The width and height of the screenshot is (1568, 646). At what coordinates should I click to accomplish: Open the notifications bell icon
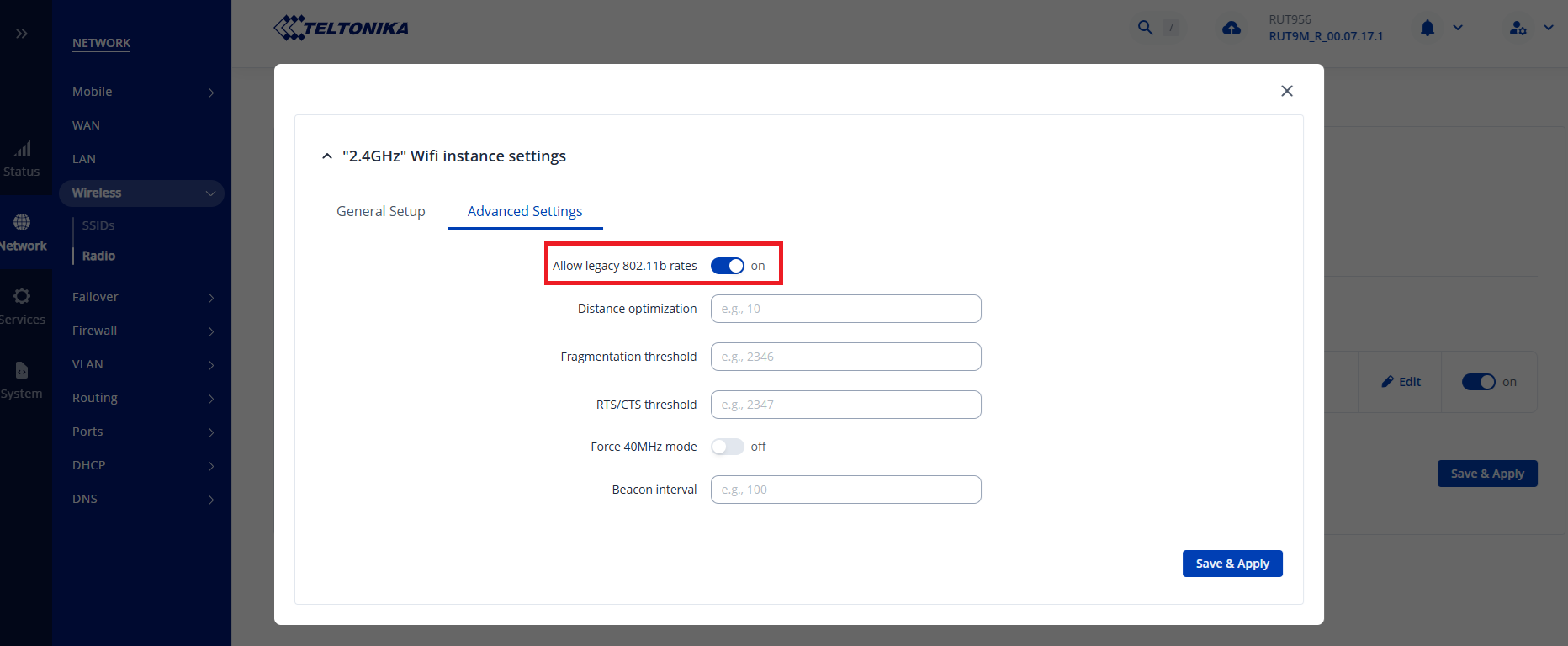click(x=1428, y=28)
